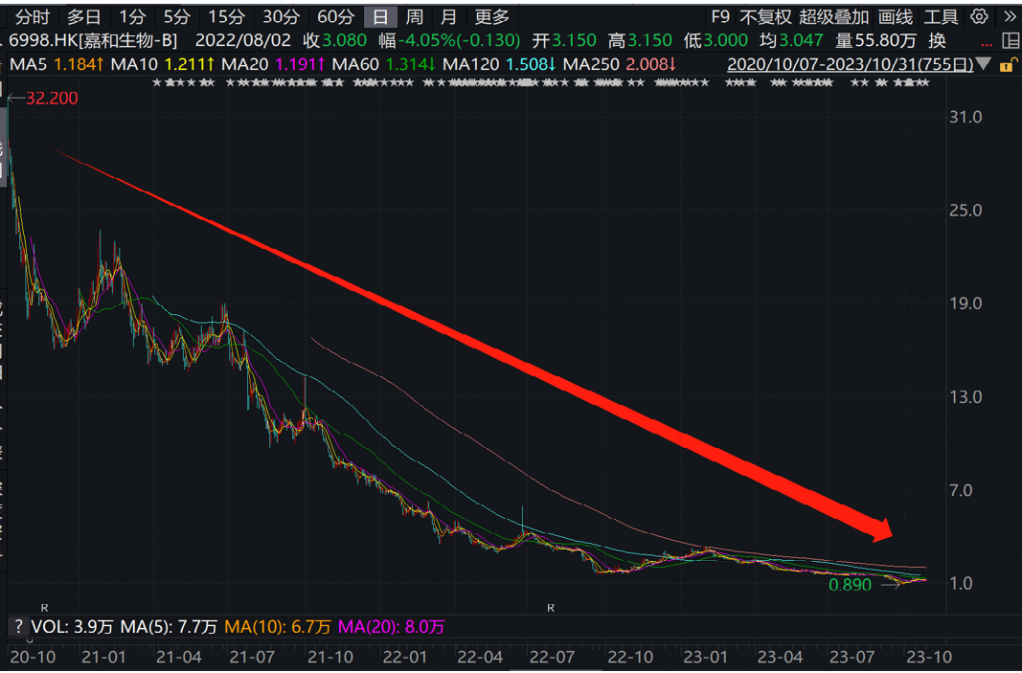The image size is (1022, 673).
Task: Click the 2020/10/07-2023/10/31 date range link
Action: (x=850, y=64)
